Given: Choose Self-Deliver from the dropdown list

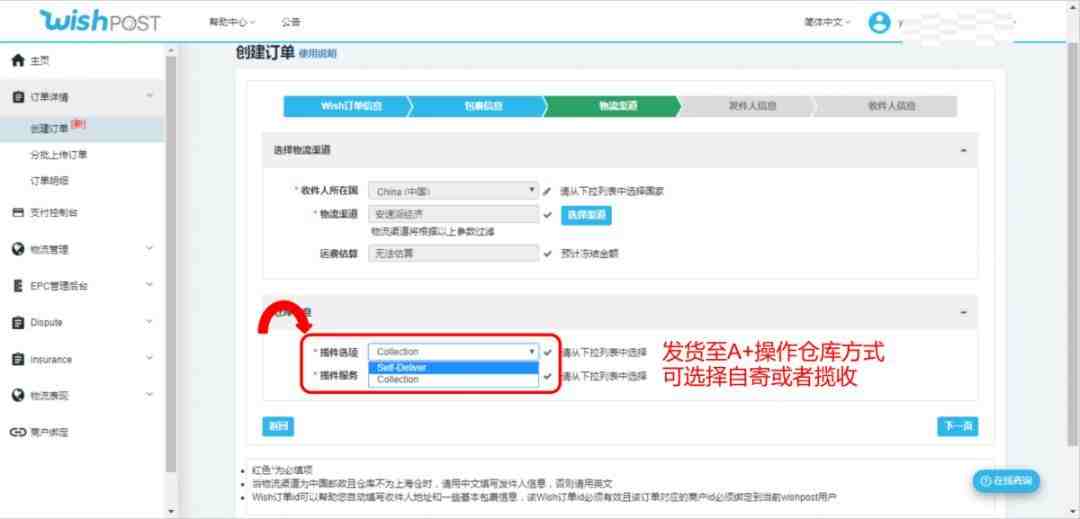Looking at the screenshot, I should tap(453, 368).
